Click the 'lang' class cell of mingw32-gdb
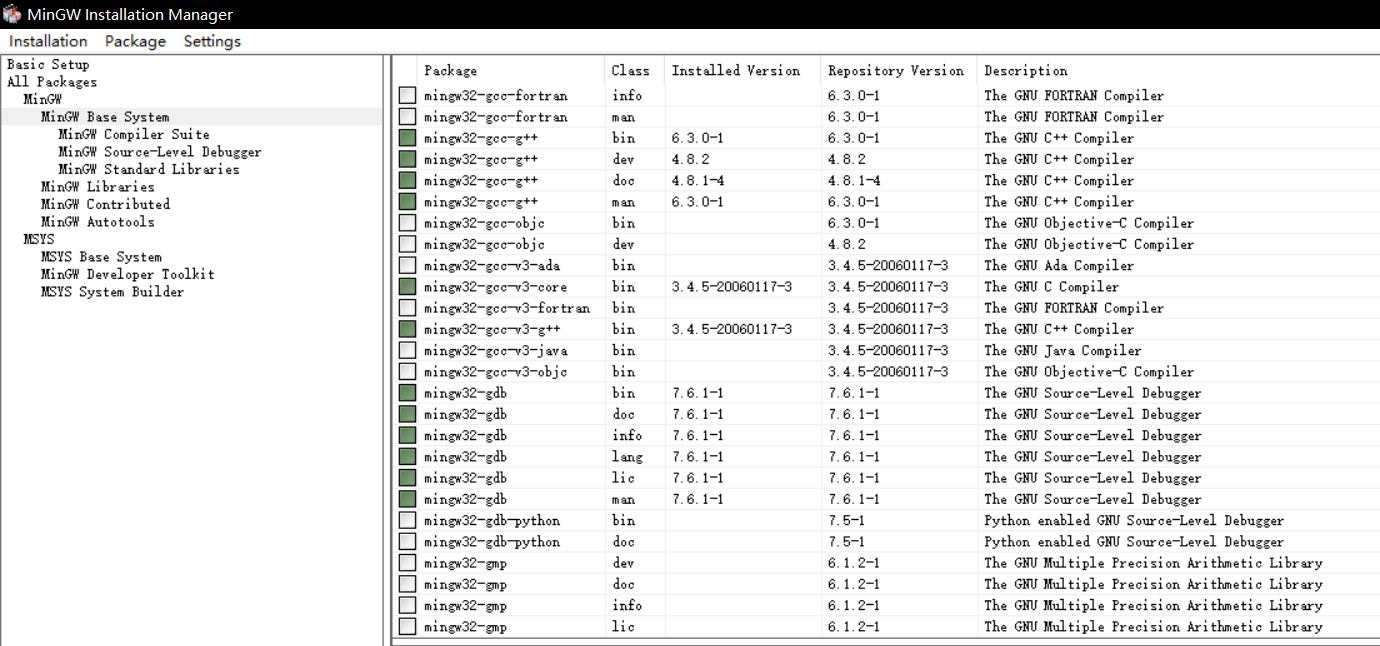The height and width of the screenshot is (646, 1380). [x=627, y=457]
